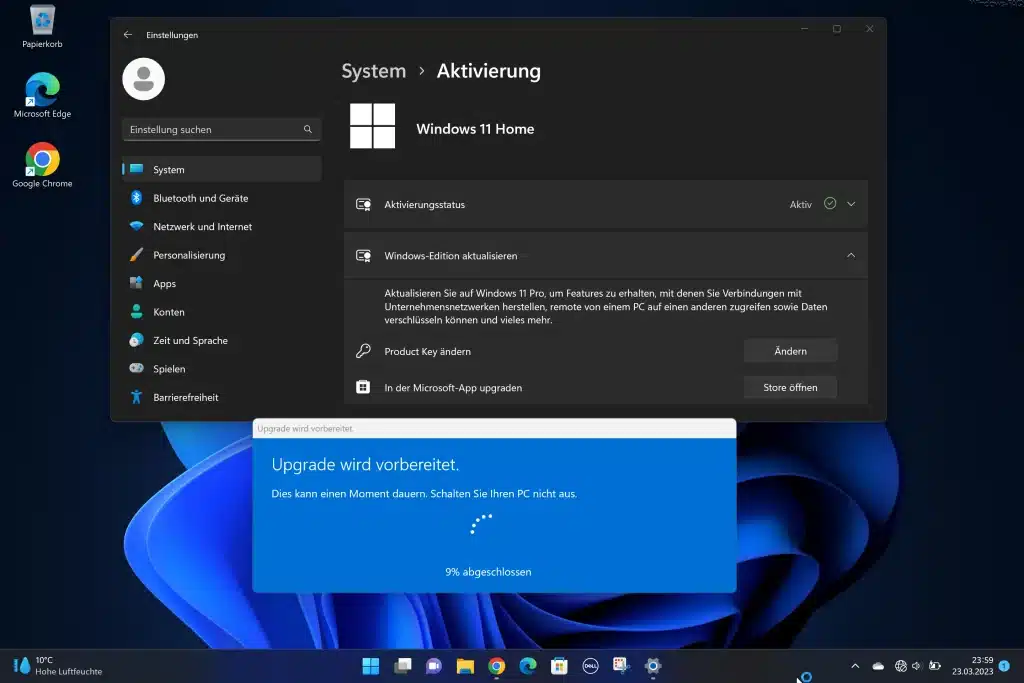The width and height of the screenshot is (1024, 683).
Task: Open Google Chrome from taskbar
Action: click(496, 666)
